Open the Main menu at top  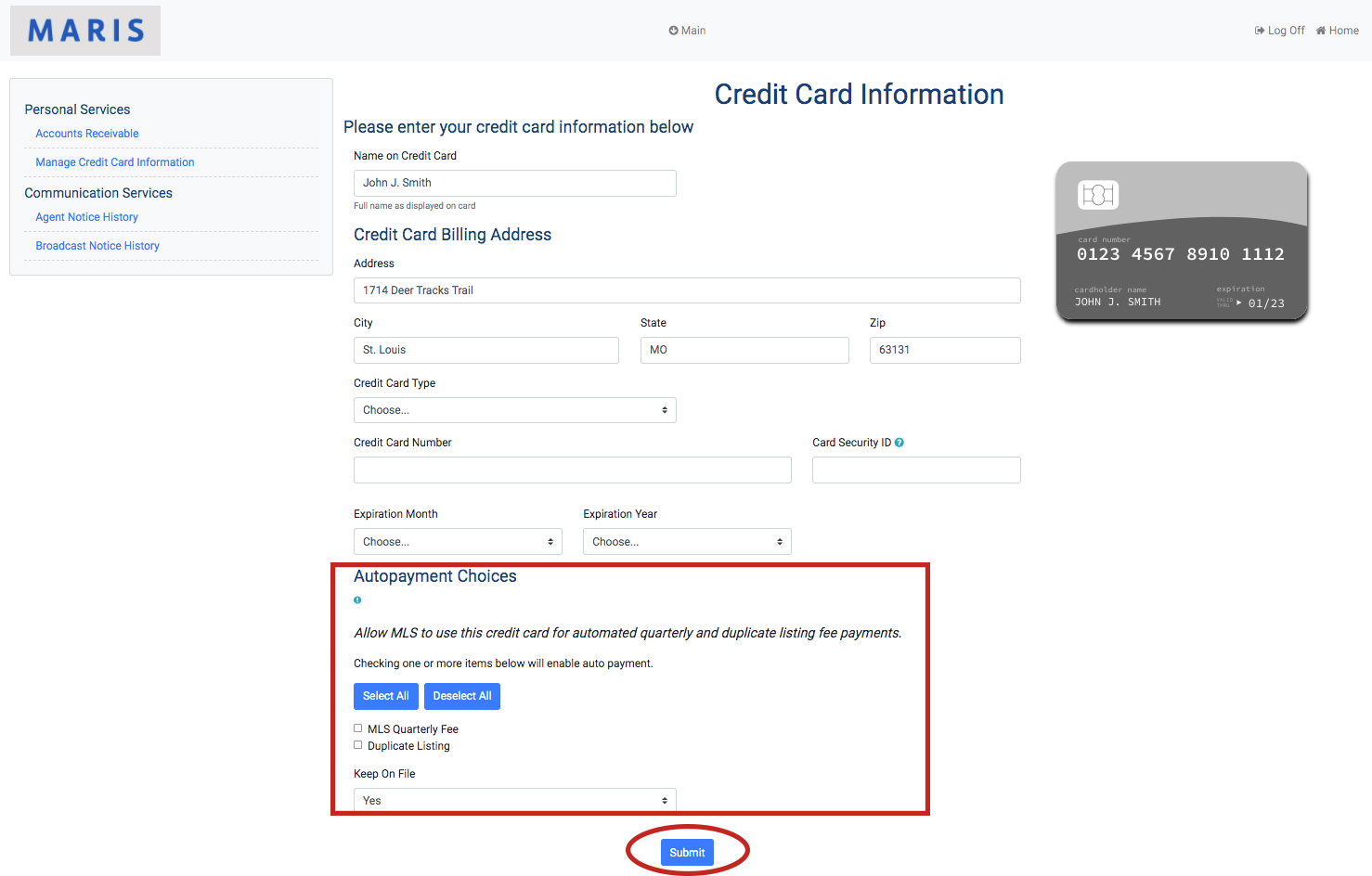pyautogui.click(x=687, y=31)
